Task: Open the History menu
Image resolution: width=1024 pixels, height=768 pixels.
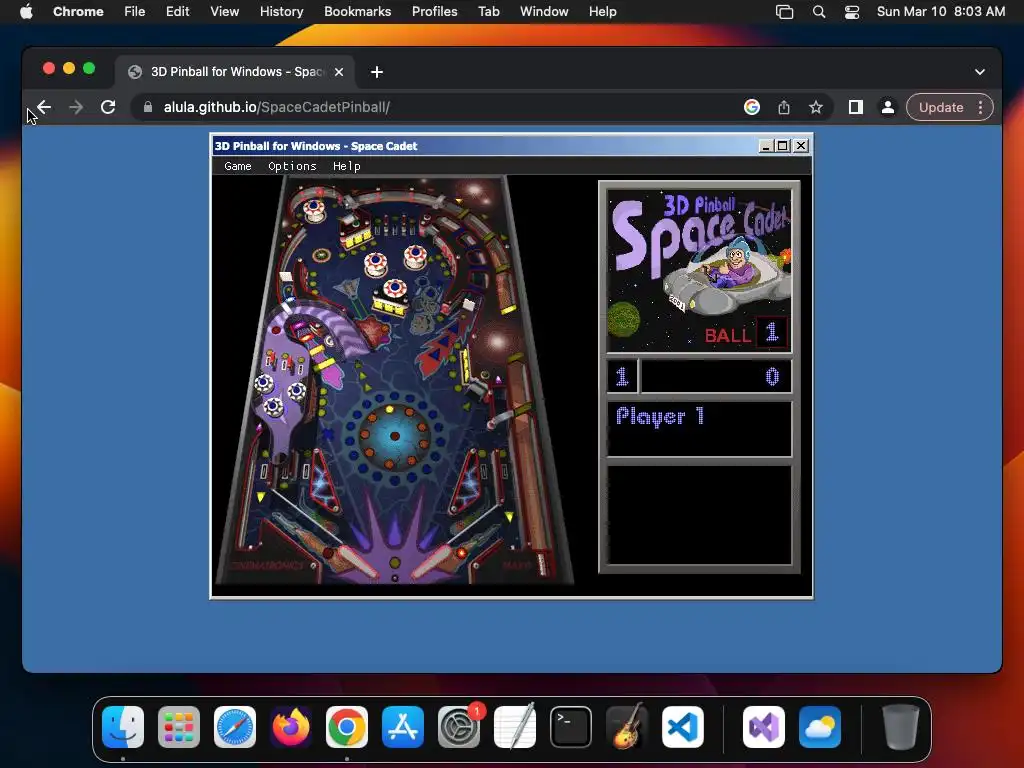Action: pyautogui.click(x=281, y=11)
